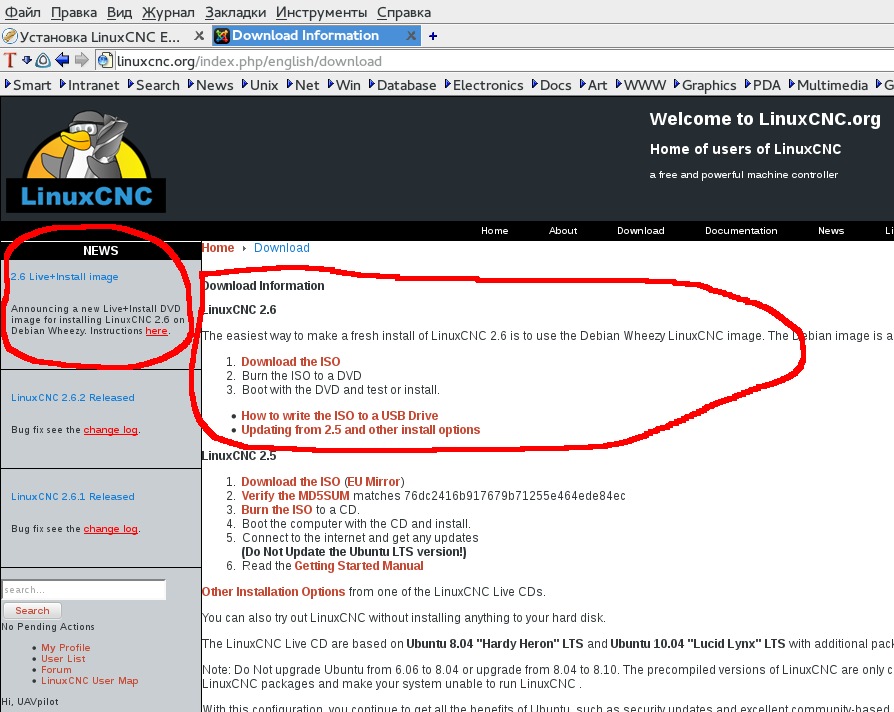The width and height of the screenshot is (894, 712).
Task: Click the small blue down-arrow toolbar icon
Action: point(27,59)
